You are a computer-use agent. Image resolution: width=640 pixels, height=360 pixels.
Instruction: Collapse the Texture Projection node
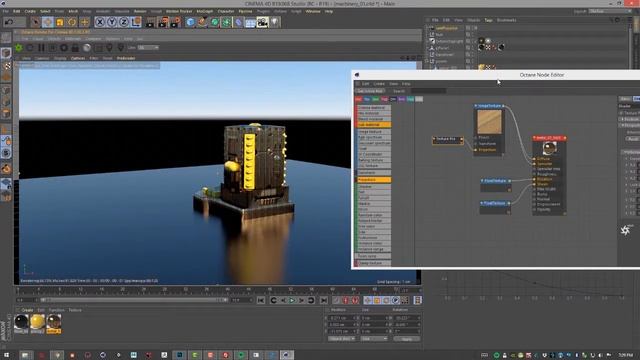[x=434, y=139]
